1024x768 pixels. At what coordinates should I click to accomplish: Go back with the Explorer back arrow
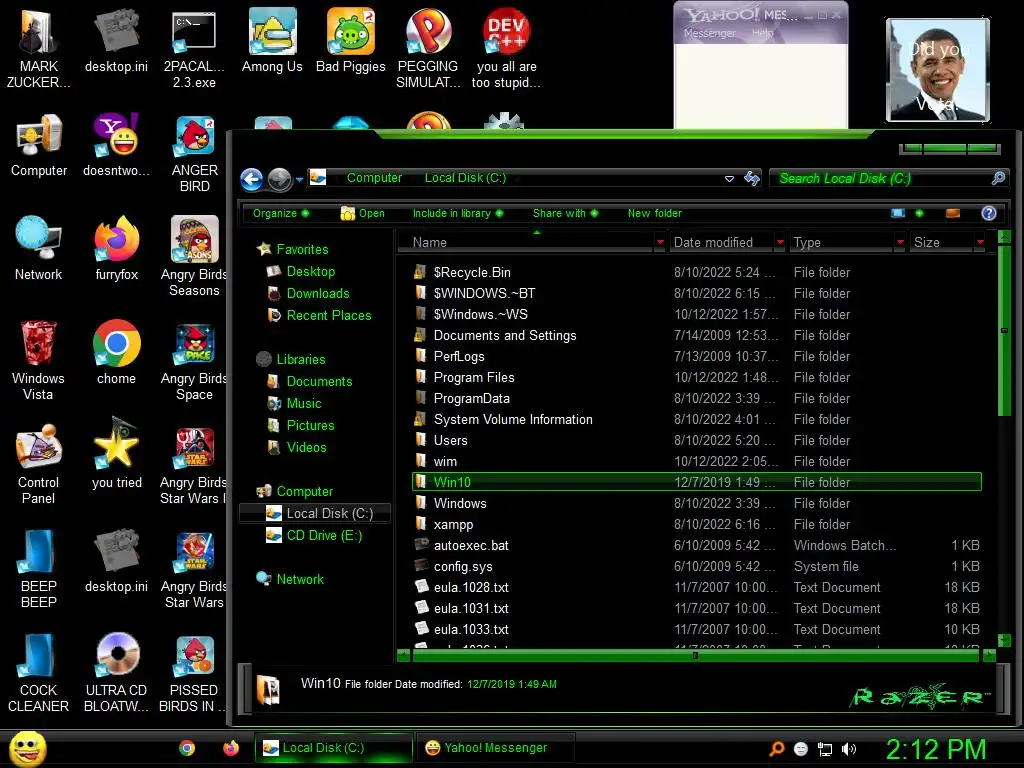pyautogui.click(x=251, y=179)
